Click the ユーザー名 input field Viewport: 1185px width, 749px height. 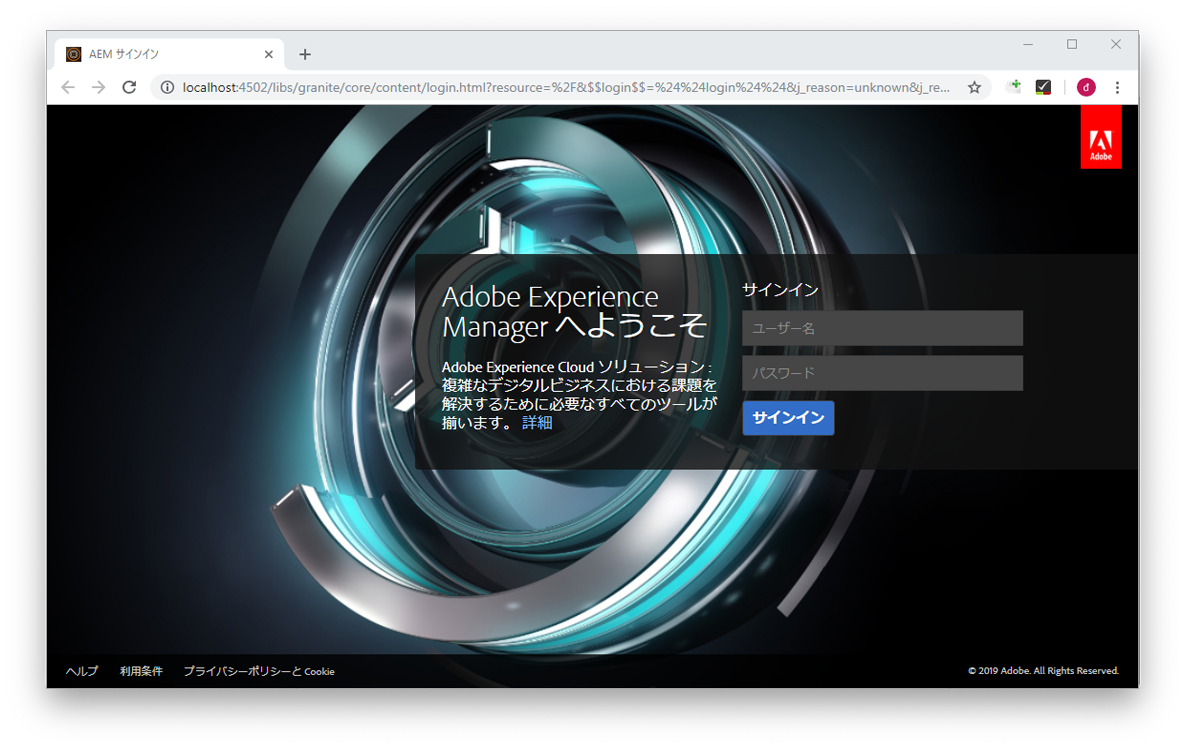pos(882,328)
